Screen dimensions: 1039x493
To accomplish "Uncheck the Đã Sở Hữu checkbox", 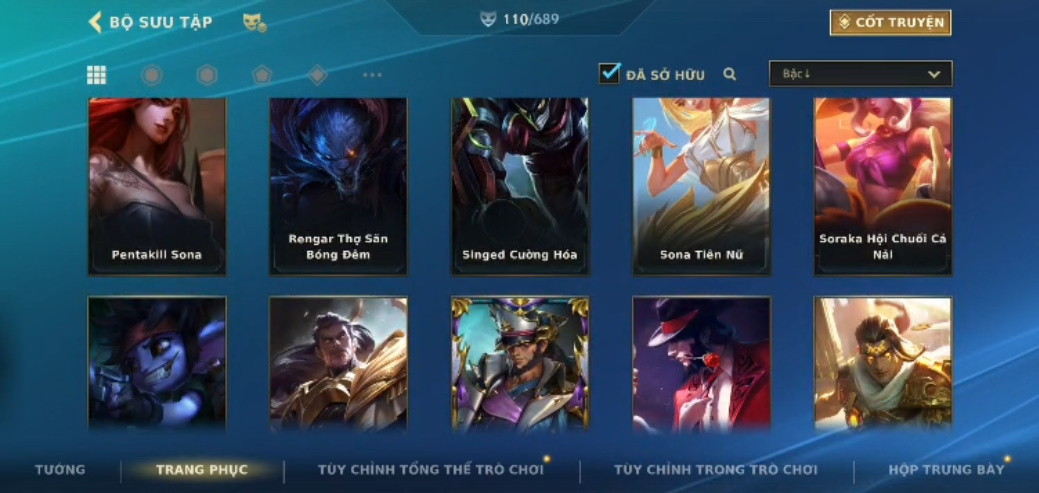I will (609, 74).
